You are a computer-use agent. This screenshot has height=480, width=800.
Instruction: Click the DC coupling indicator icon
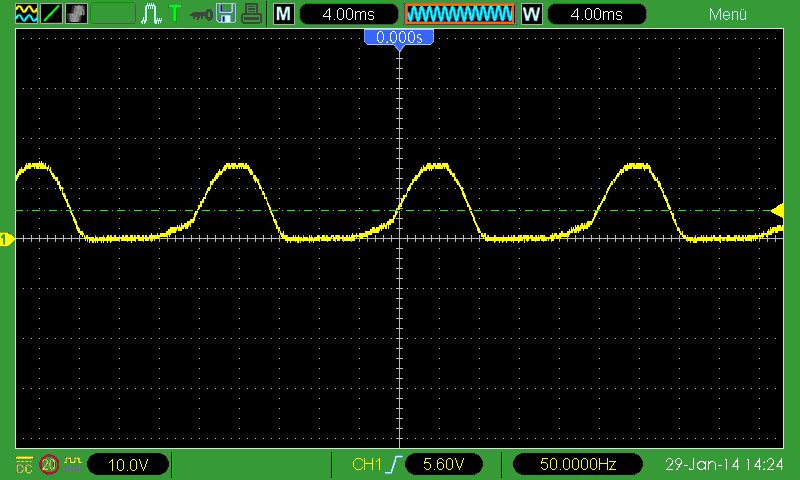[24, 464]
